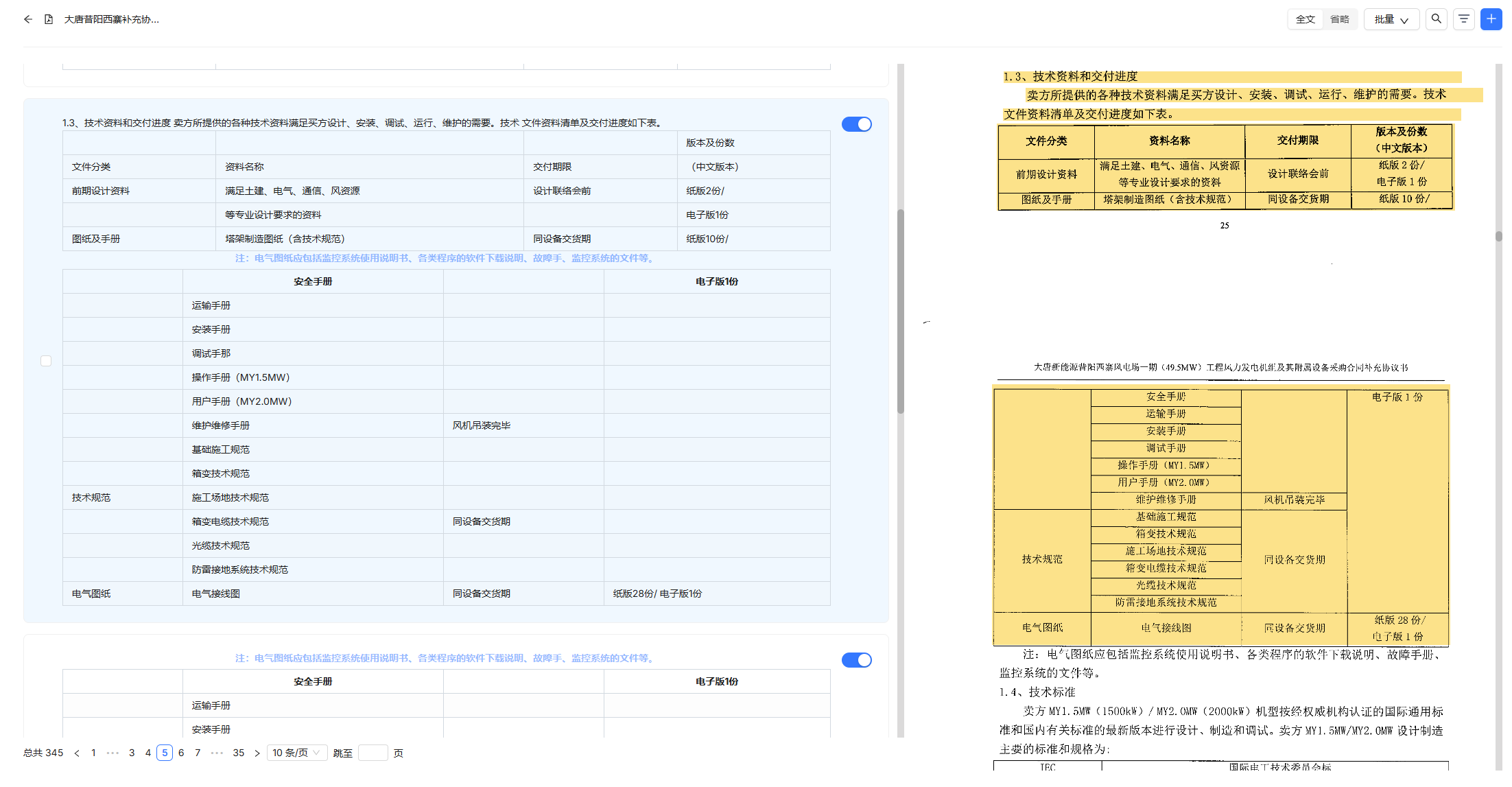Switch to 全文 view tab

(1305, 19)
